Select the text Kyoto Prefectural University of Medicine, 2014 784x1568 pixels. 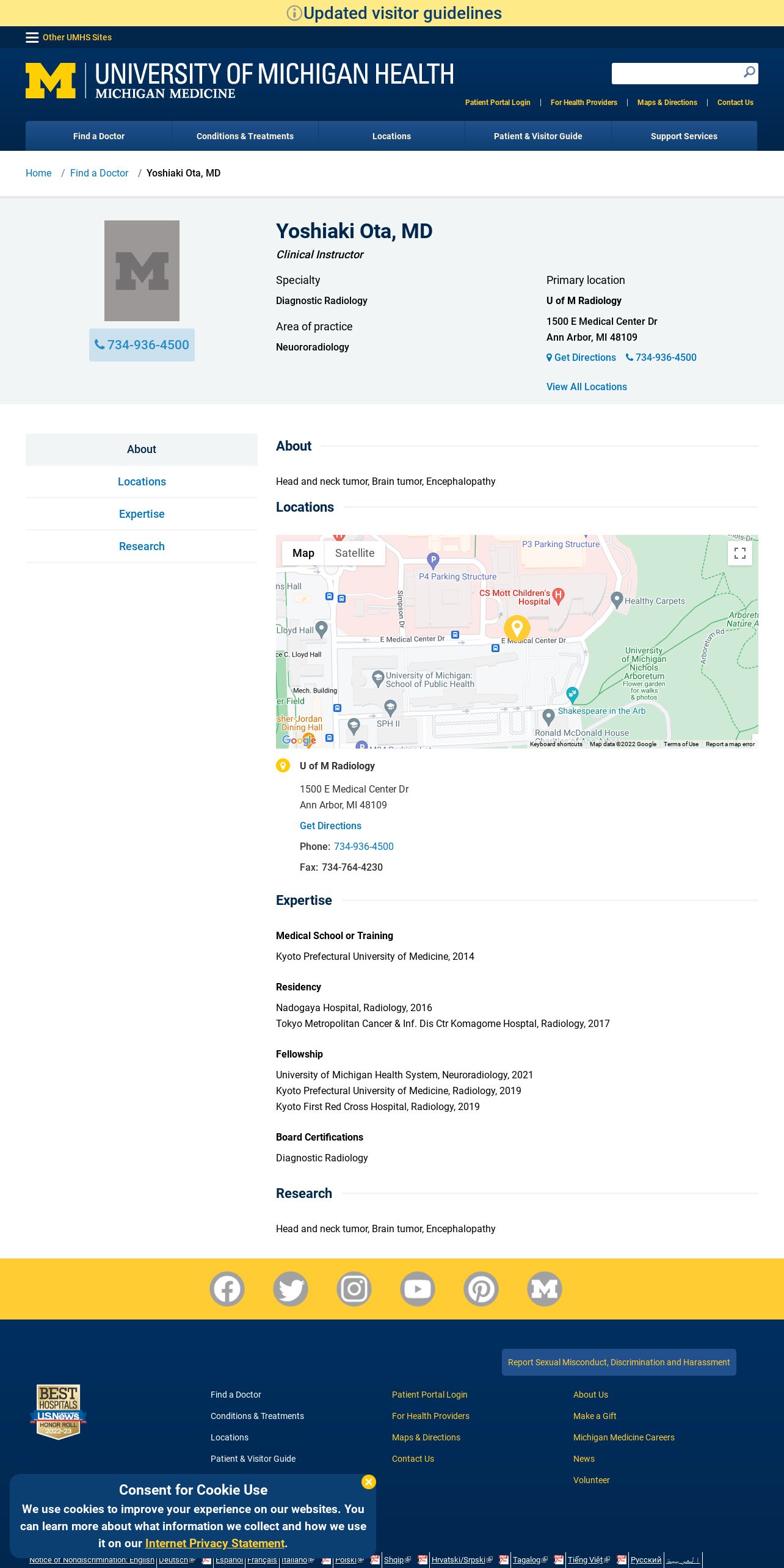tap(375, 957)
